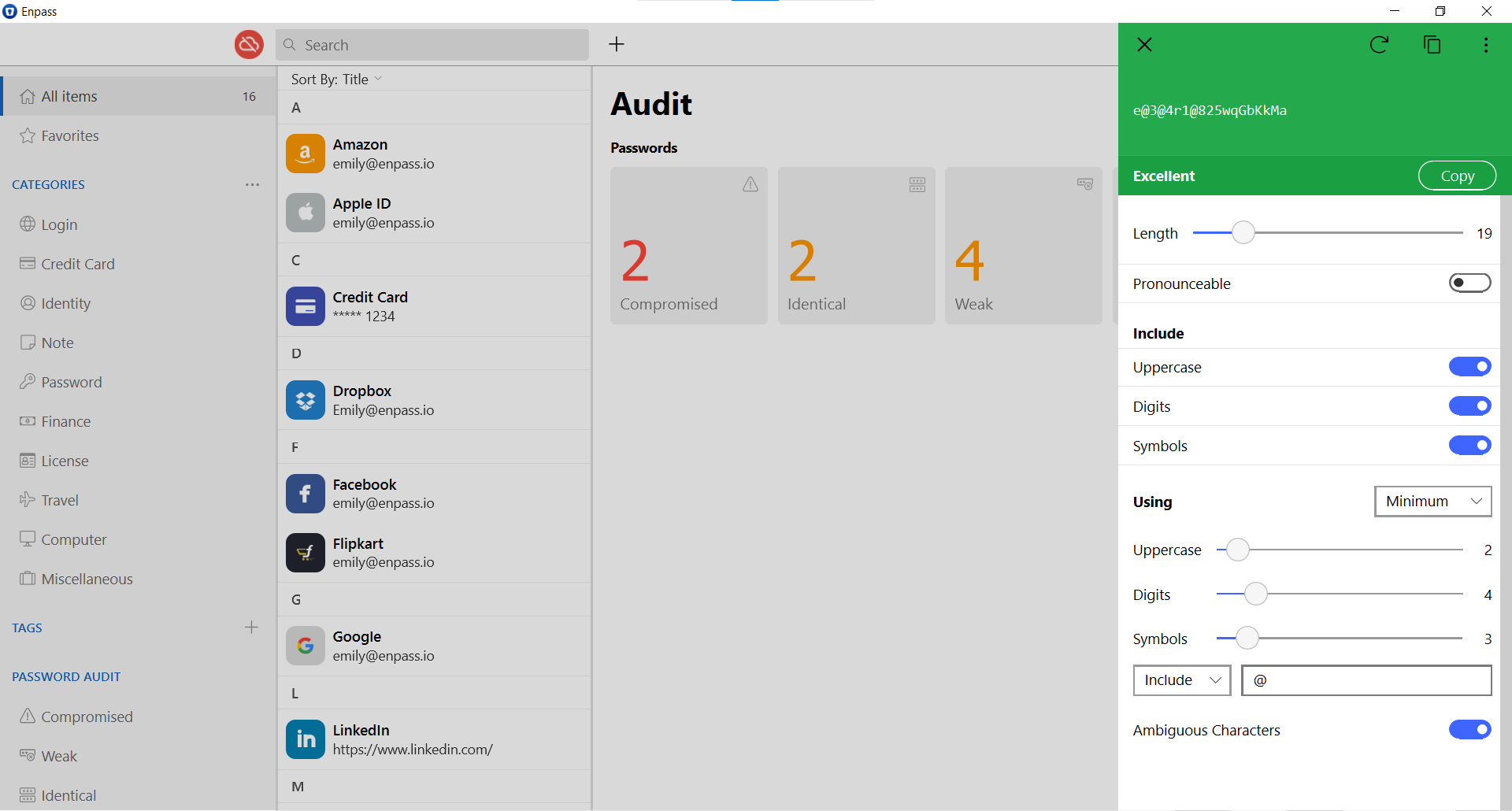Click the red sync disabled cloud icon
Viewport: 1512px width, 811px height.
249,44
